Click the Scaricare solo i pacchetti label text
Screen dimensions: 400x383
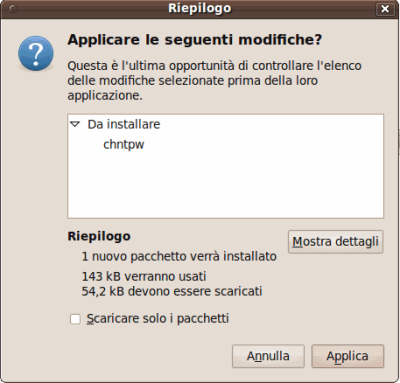(x=158, y=318)
